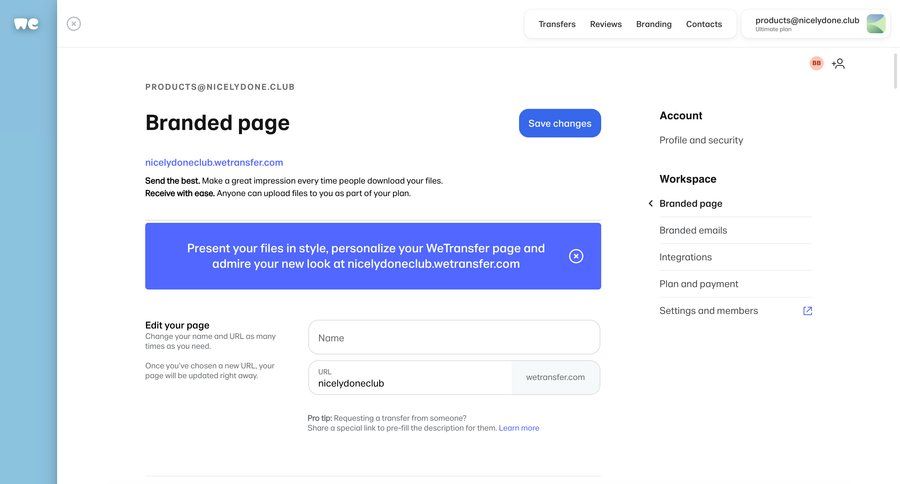Go to the Branding tab
The height and width of the screenshot is (484, 900).
click(654, 24)
